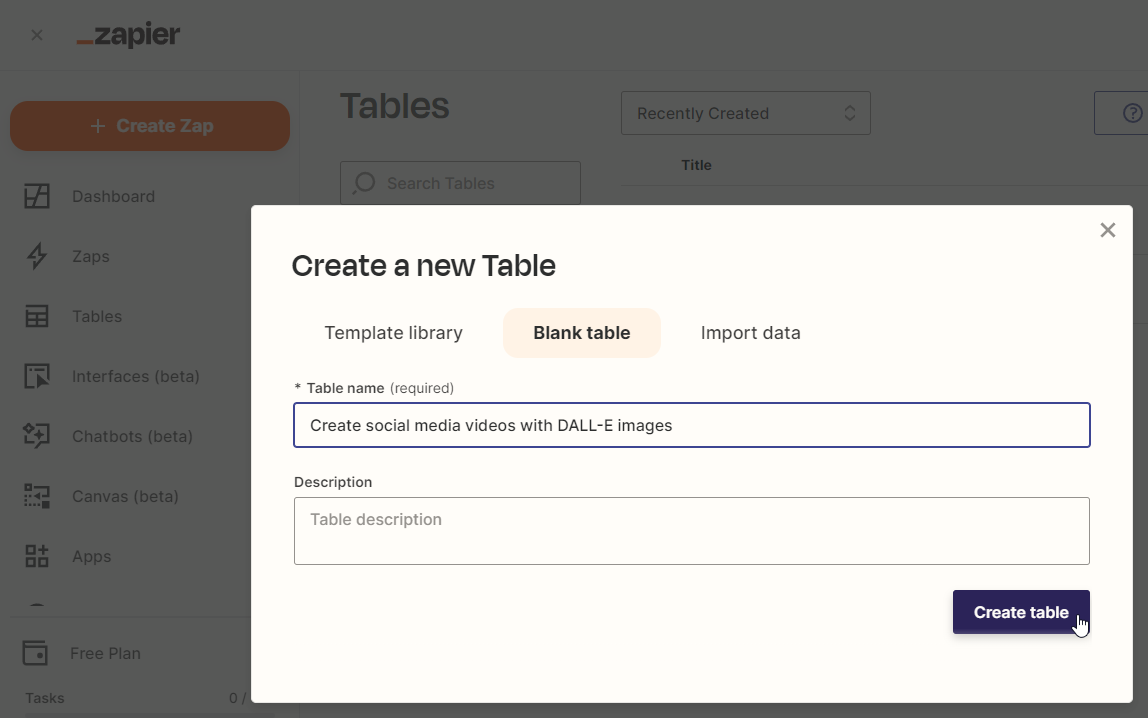Open Interfaces (beta) sidebar icon
The image size is (1148, 718).
[37, 376]
